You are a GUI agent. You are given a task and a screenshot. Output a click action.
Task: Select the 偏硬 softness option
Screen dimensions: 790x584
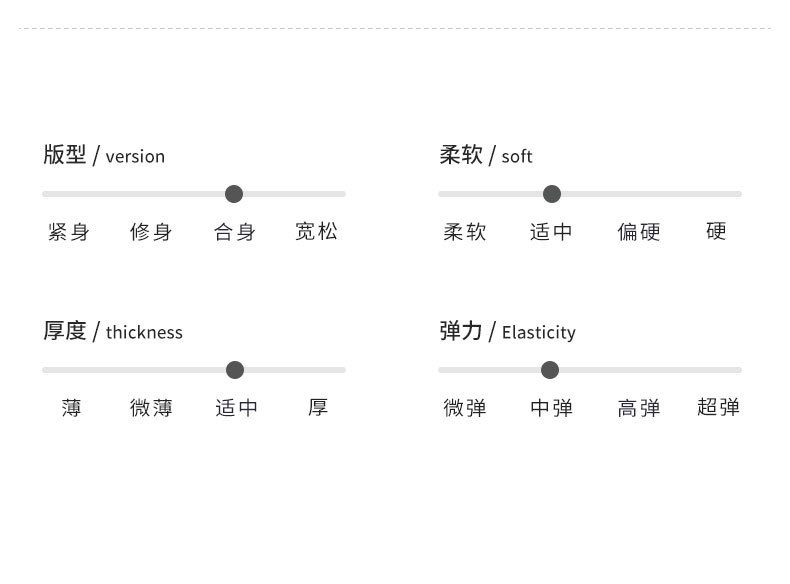(639, 232)
